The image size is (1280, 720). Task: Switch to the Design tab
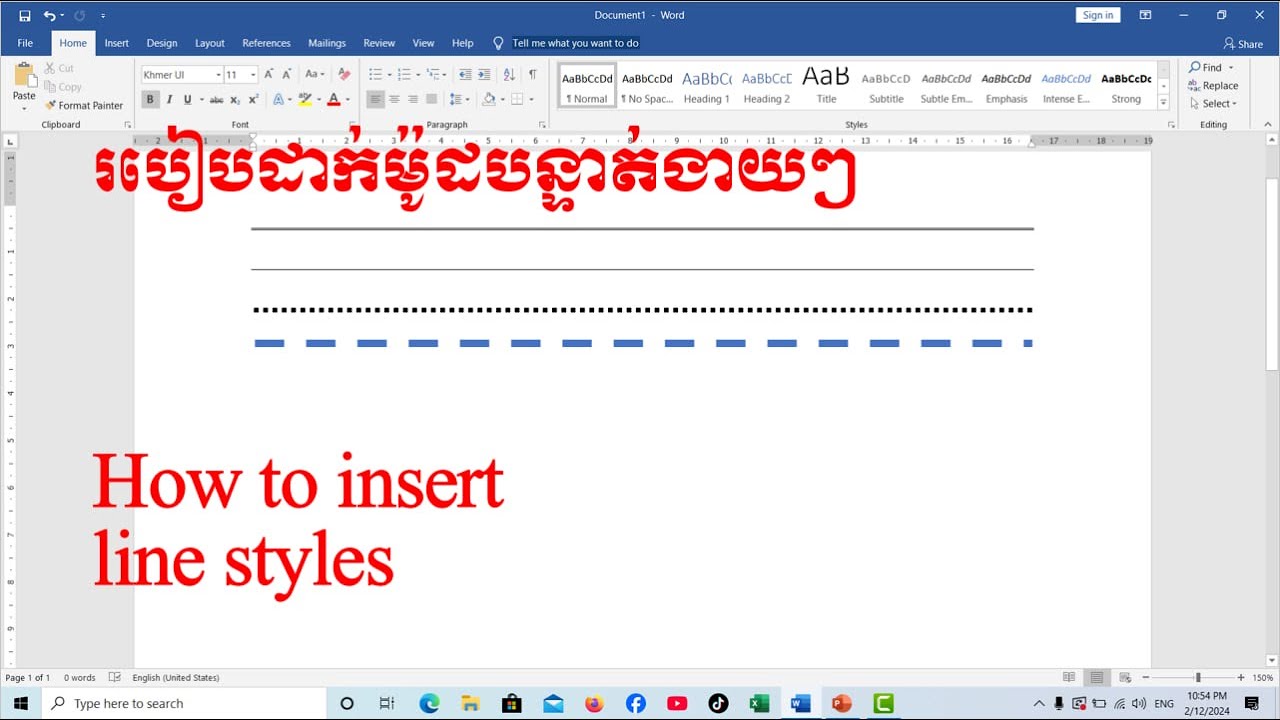coord(162,43)
